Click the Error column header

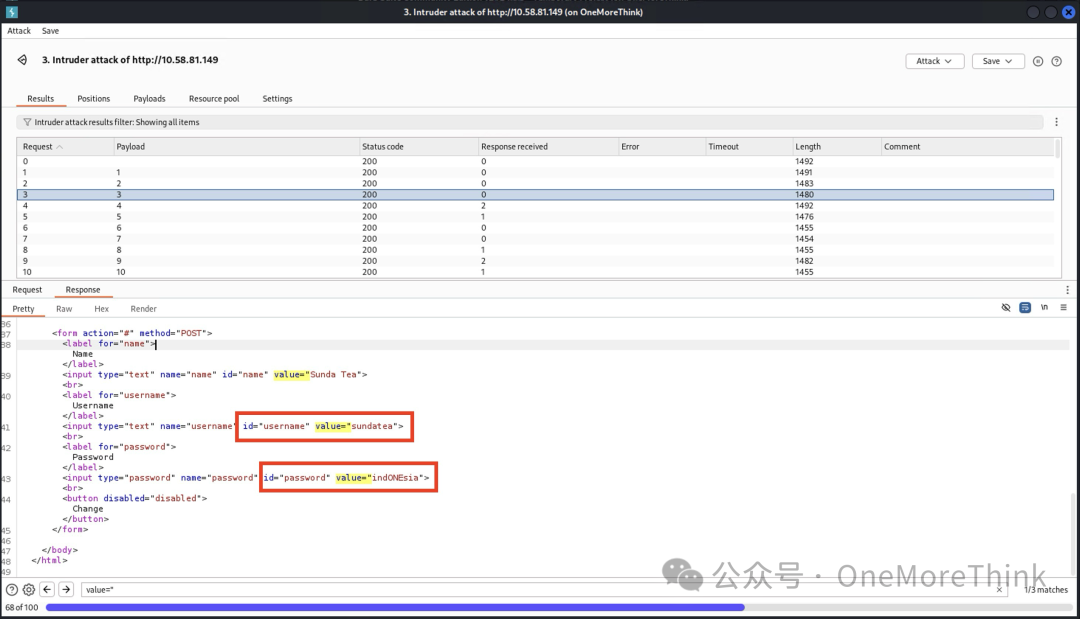point(661,147)
